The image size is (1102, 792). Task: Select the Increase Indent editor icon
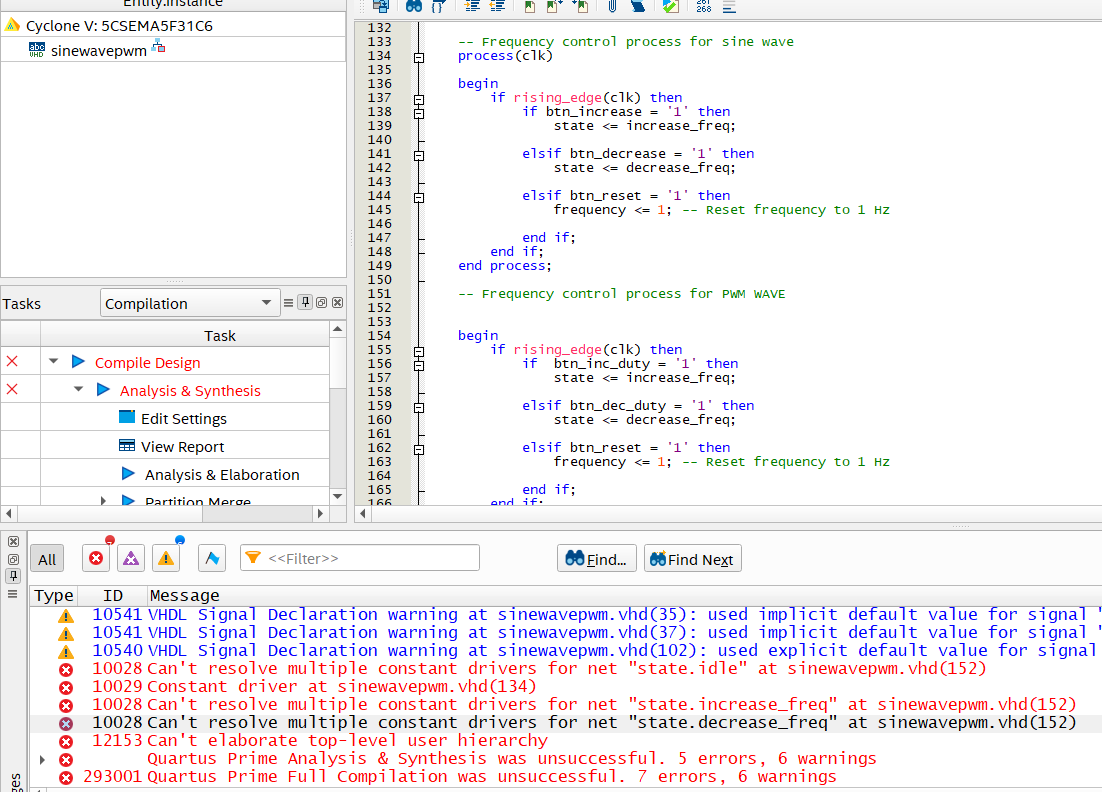pos(472,7)
